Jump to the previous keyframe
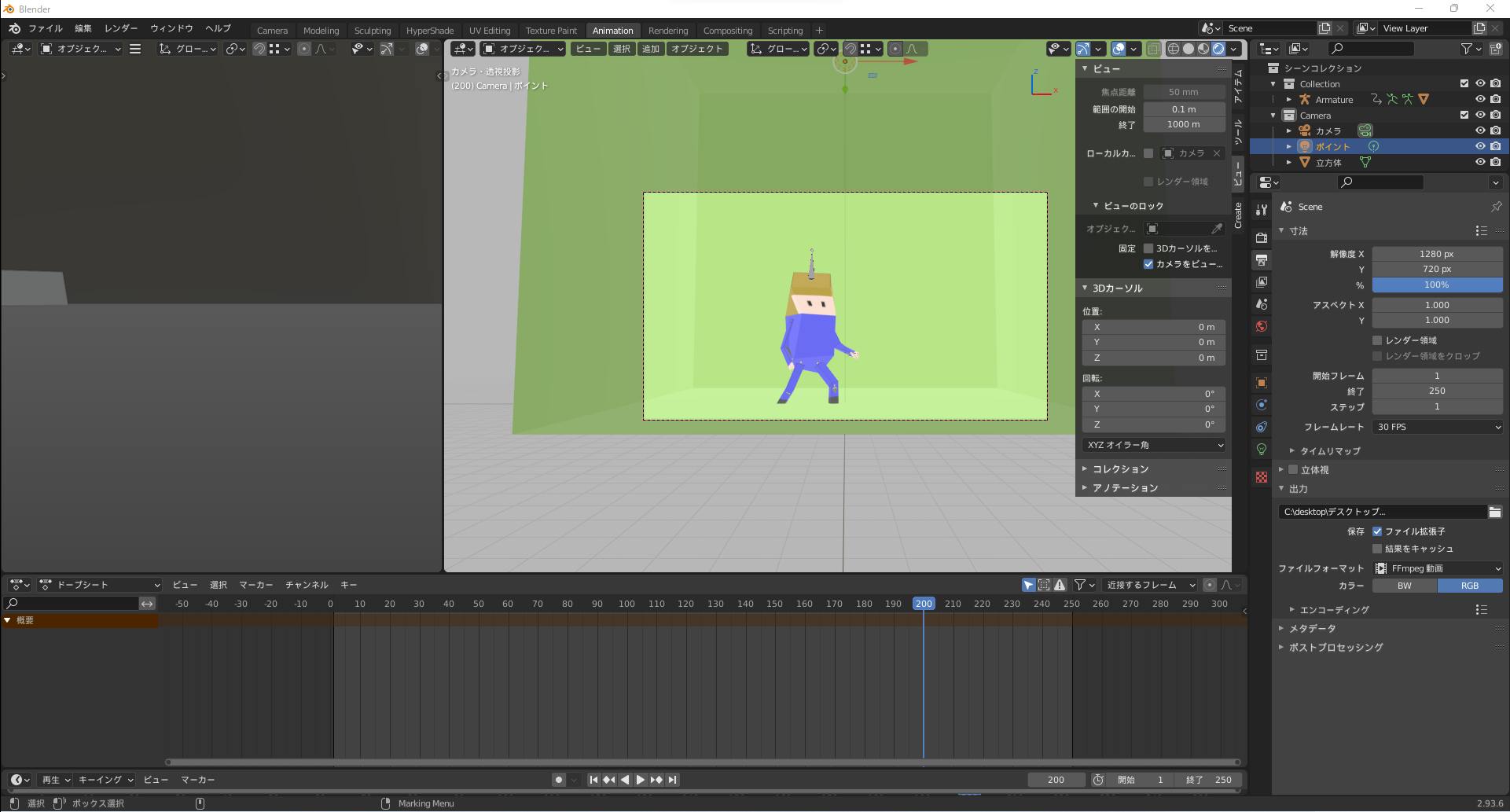The width and height of the screenshot is (1510, 812). click(609, 780)
